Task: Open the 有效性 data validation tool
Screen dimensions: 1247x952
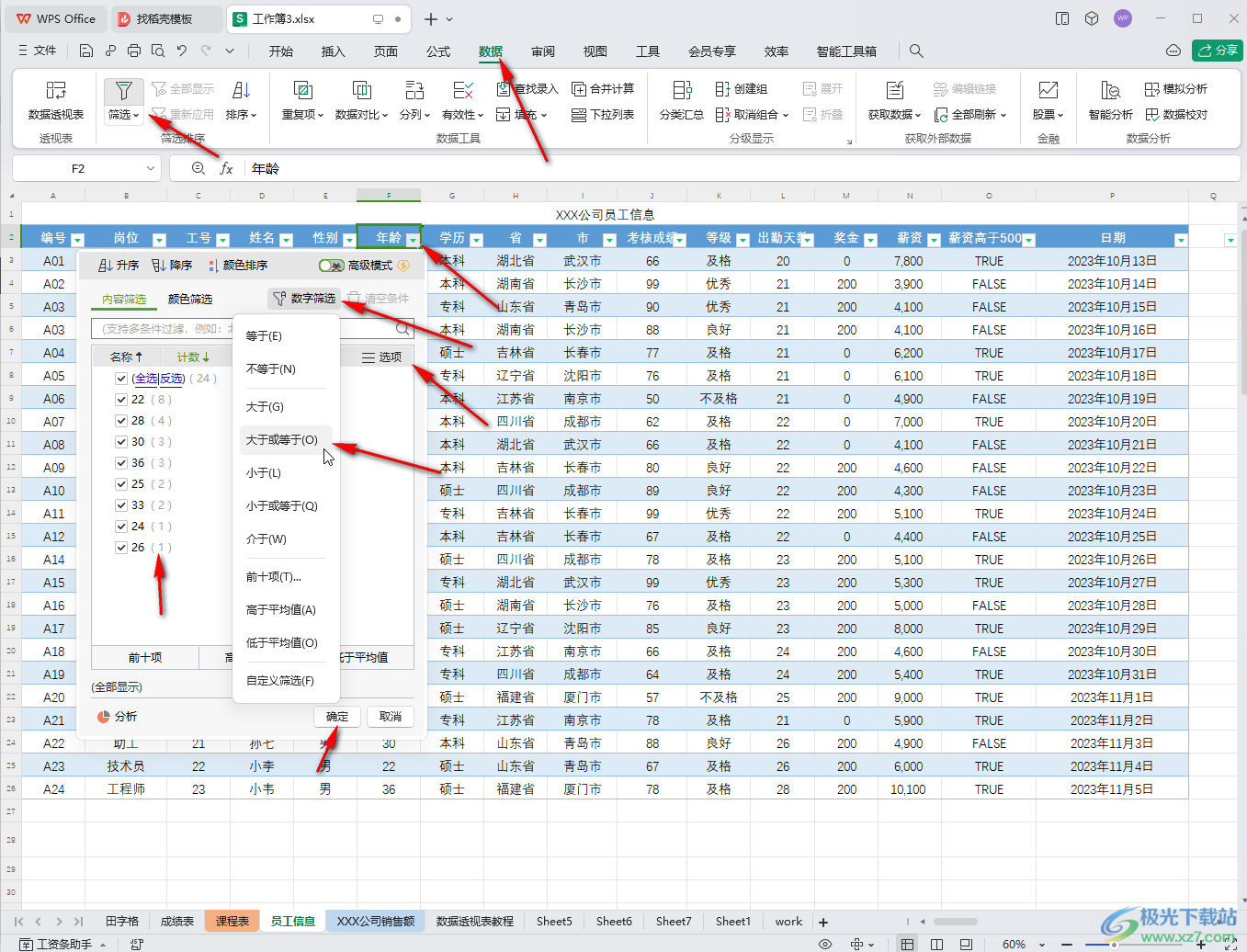Action: click(x=462, y=100)
